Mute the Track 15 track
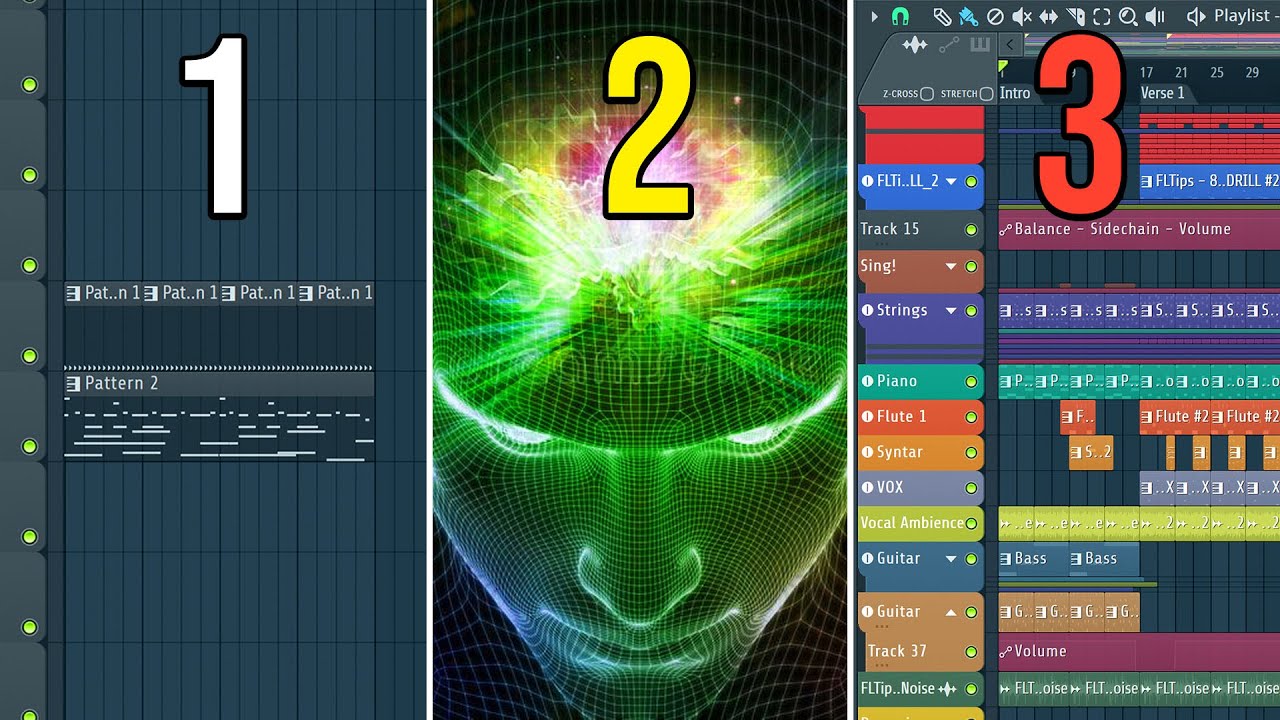Screen dimensions: 1280x720 click(x=970, y=229)
